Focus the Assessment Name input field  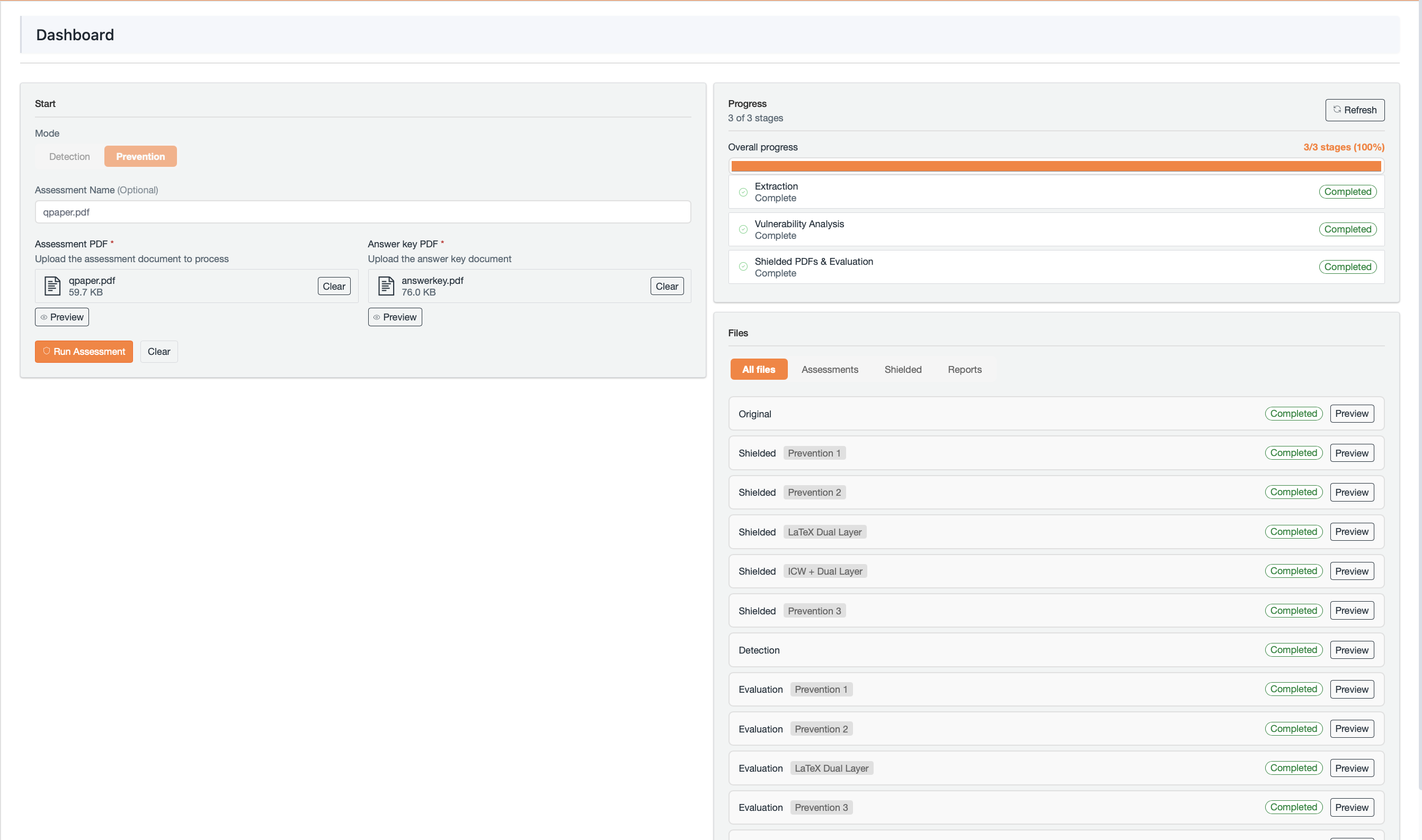click(362, 212)
